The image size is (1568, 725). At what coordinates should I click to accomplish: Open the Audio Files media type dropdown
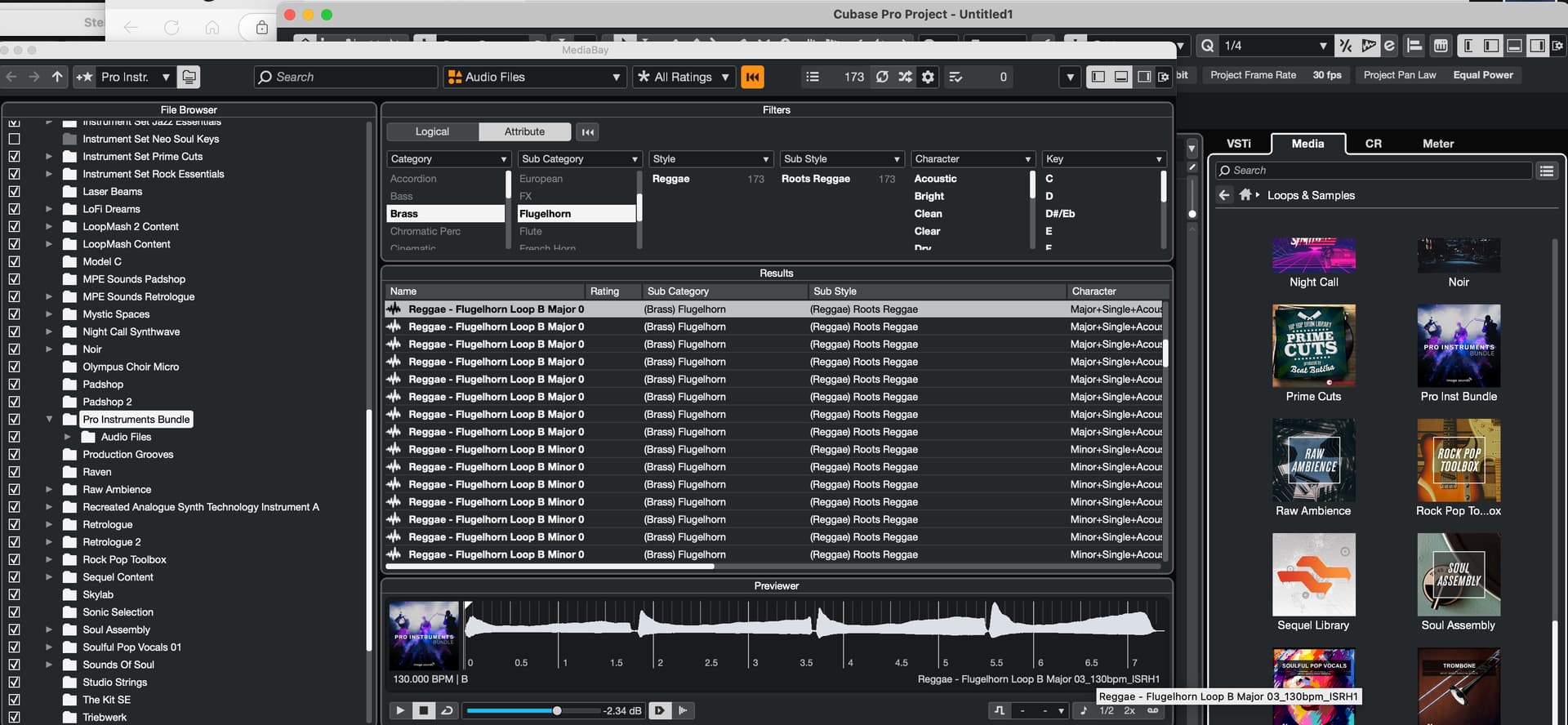tap(535, 77)
